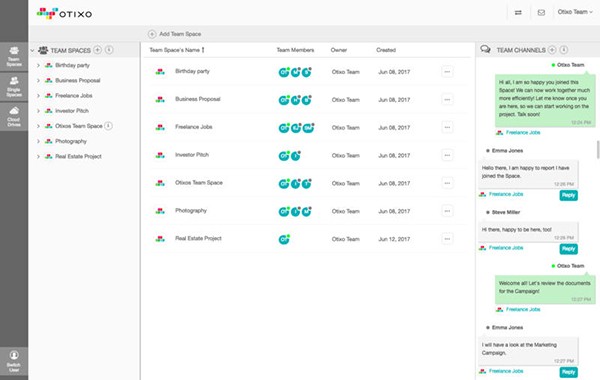Viewport: 600px width, 380px height.
Task: Click plus icon next to Team Channels
Action: [552, 50]
